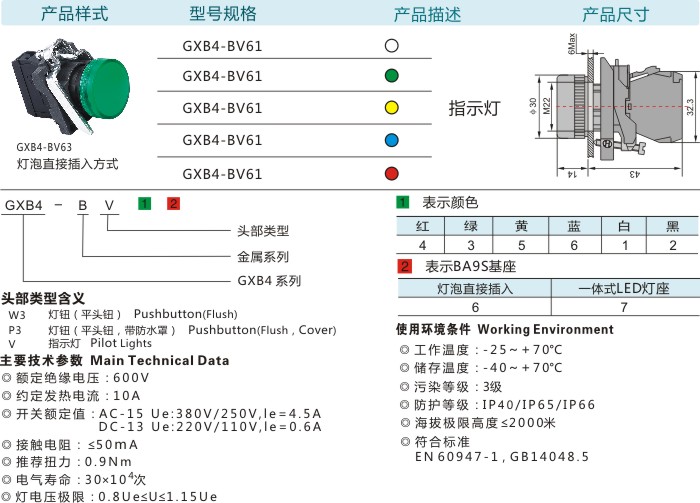This screenshot has height=503, width=700.
Task: Click the 一体式LED灯座 table cell
Action: click(x=623, y=289)
